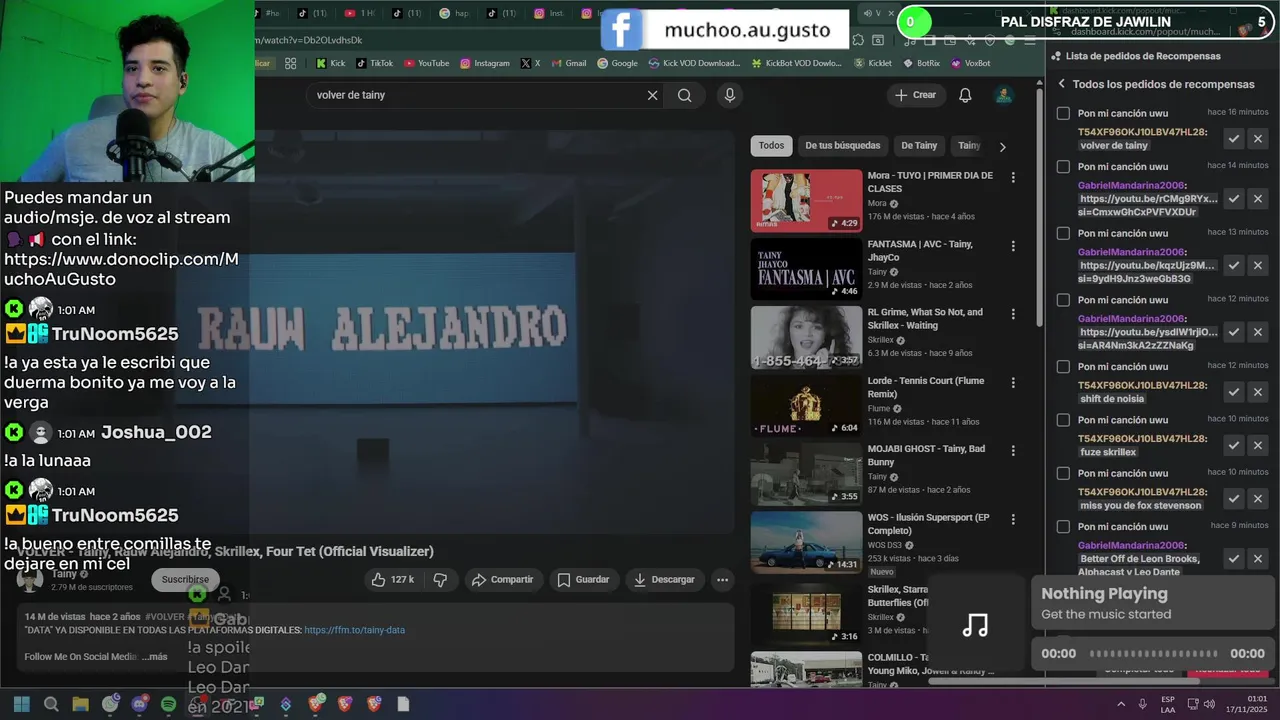The width and height of the screenshot is (1280, 720).
Task: Open options menu for FANTASMA AVC video
Action: pos(1013,246)
